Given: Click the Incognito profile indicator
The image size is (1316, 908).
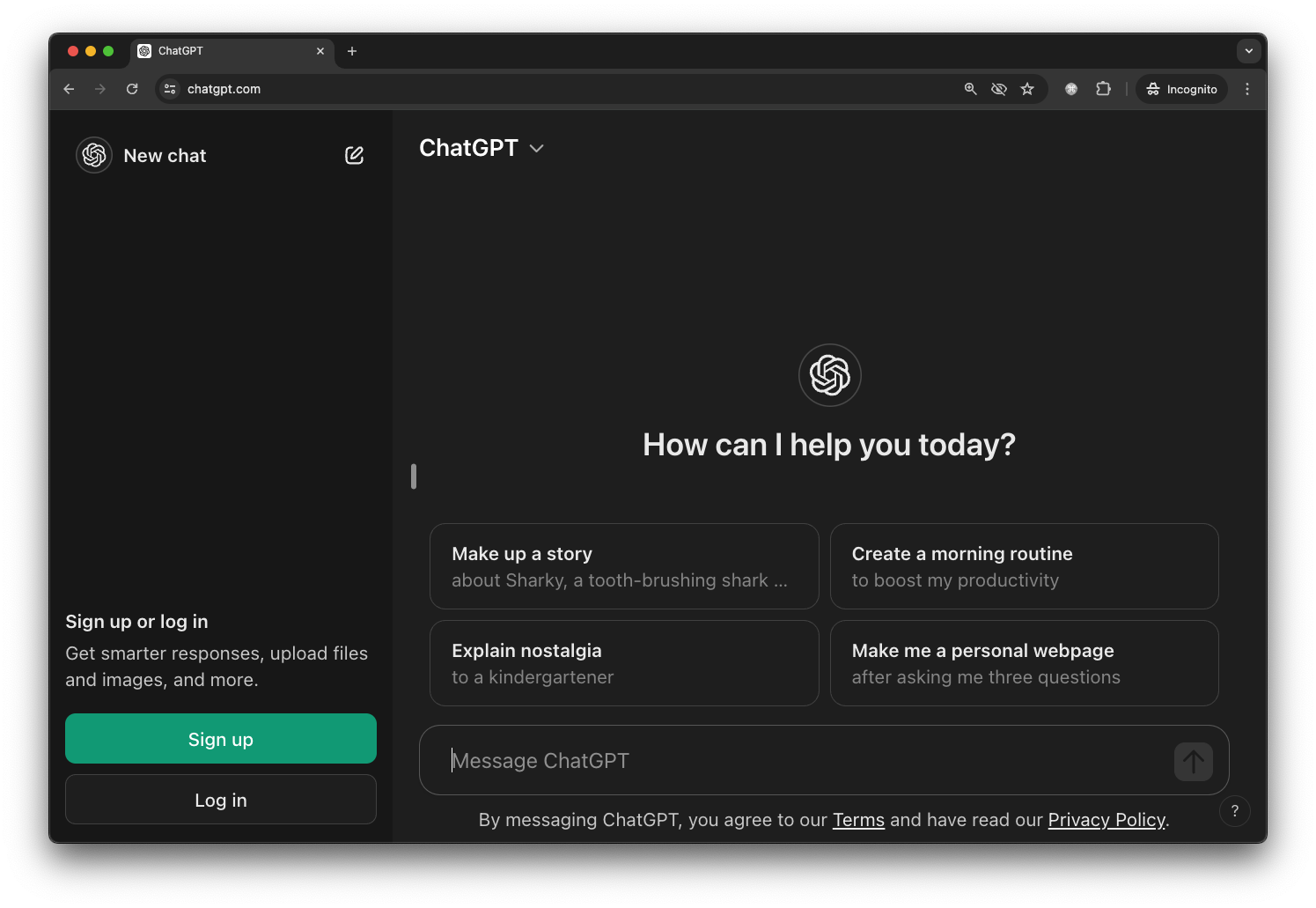Looking at the screenshot, I should (x=1181, y=89).
